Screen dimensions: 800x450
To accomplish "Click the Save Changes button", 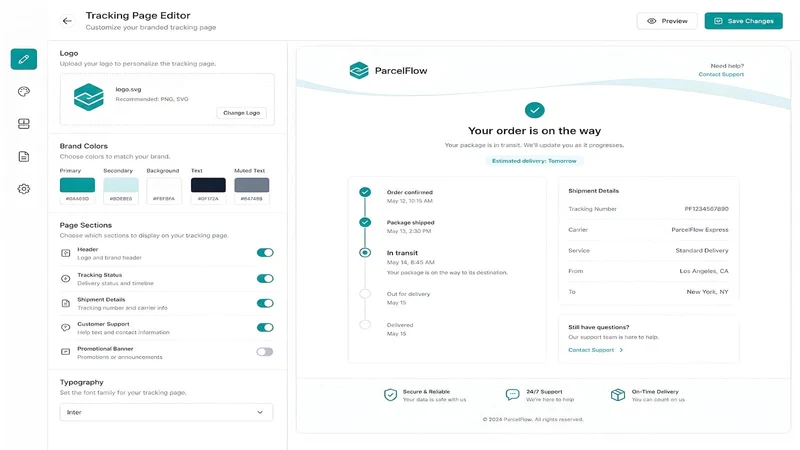I will pos(743,21).
